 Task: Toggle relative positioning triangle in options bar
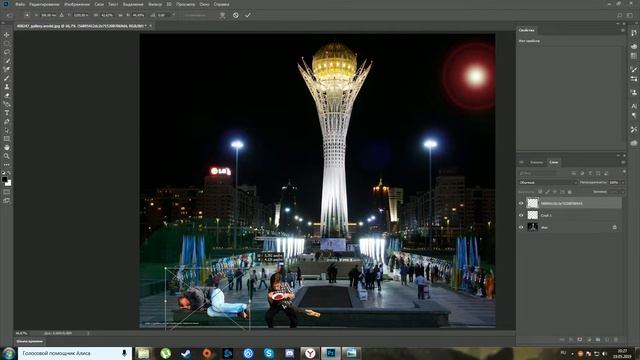click(x=62, y=15)
